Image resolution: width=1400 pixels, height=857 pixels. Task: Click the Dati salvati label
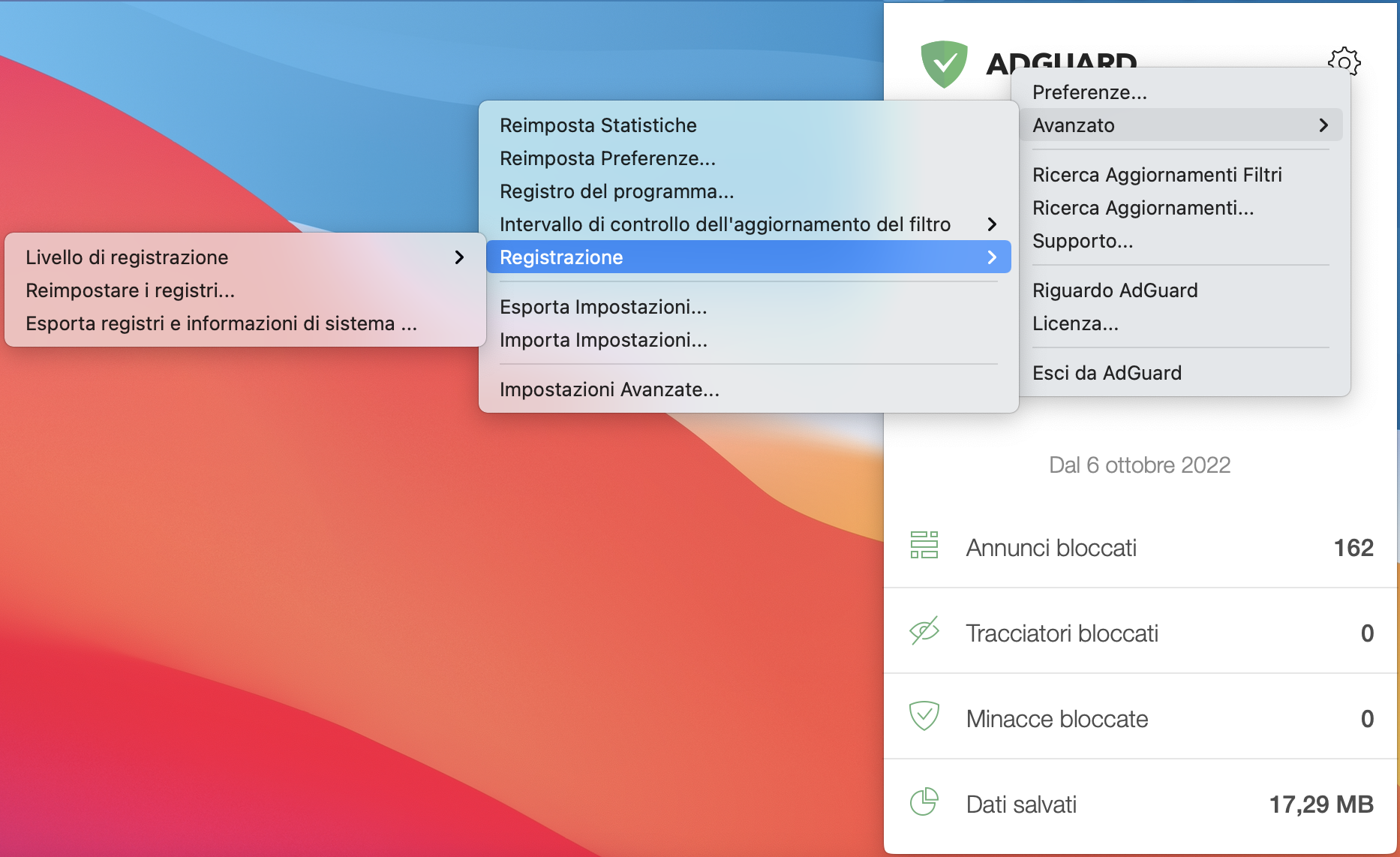click(1021, 804)
